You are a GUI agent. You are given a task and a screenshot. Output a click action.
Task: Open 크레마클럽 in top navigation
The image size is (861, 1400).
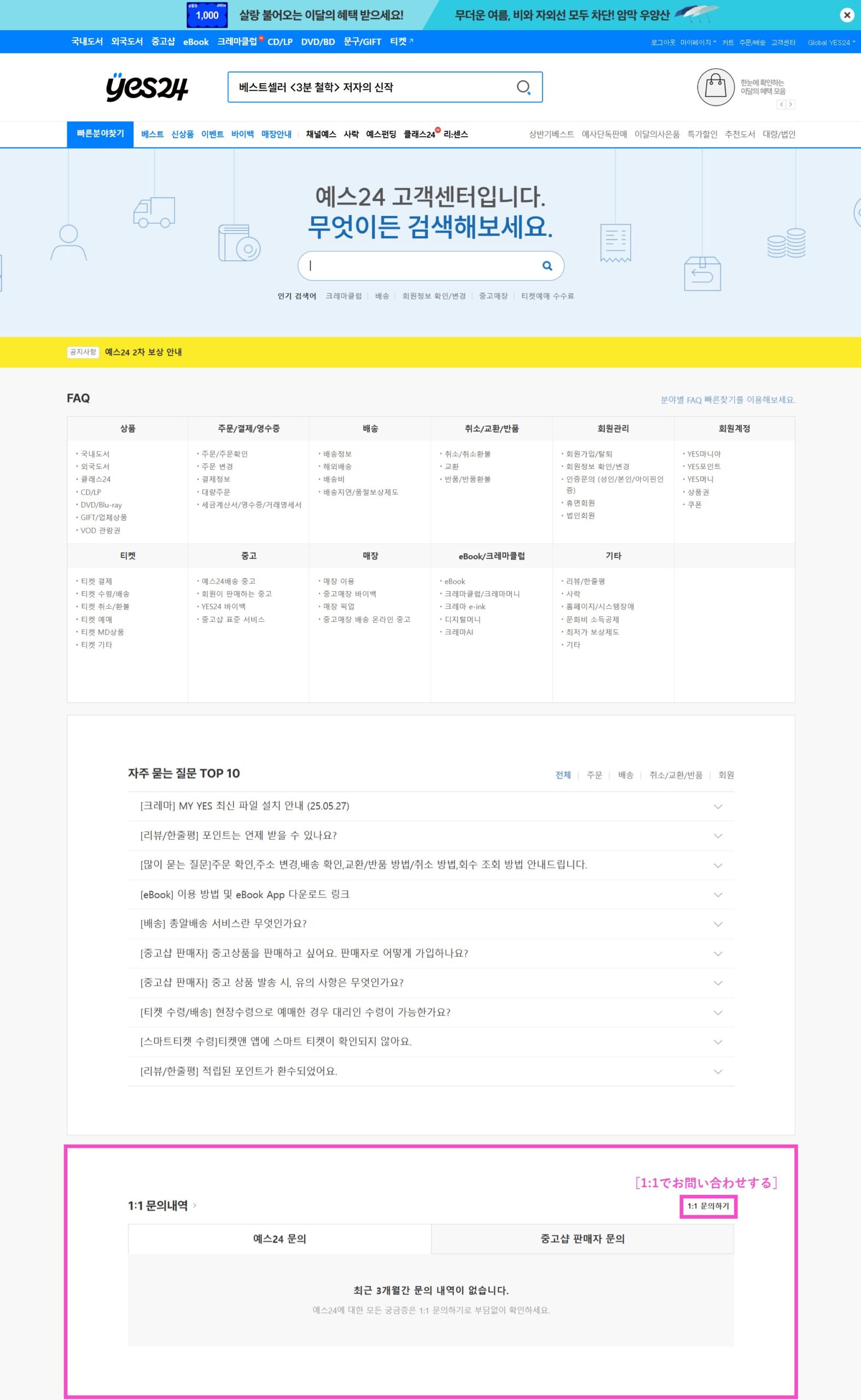(x=237, y=42)
